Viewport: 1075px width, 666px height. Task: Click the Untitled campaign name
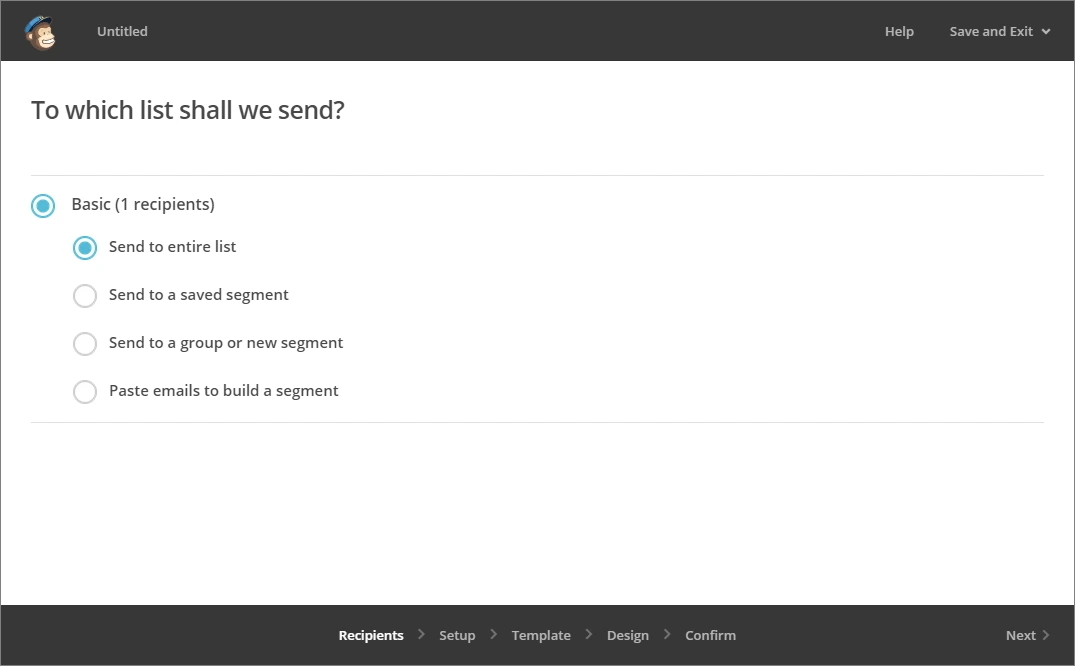(122, 32)
